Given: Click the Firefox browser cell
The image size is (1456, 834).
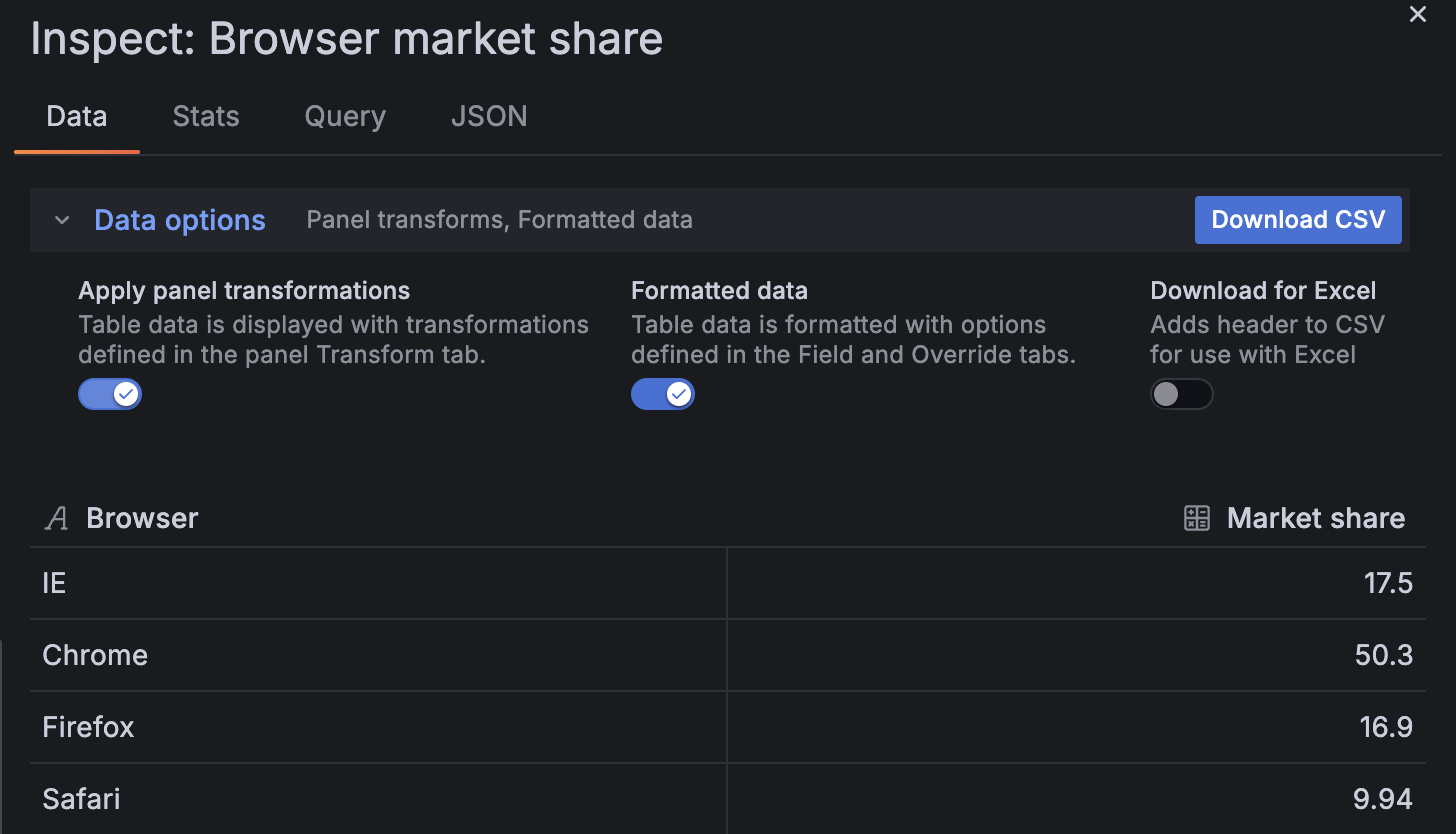Looking at the screenshot, I should point(88,727).
